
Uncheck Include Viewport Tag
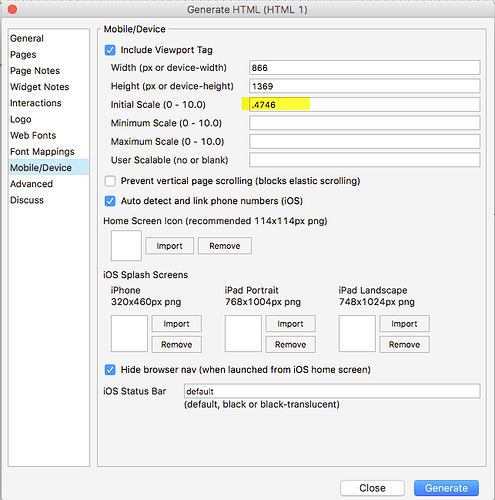[x=110, y=50]
